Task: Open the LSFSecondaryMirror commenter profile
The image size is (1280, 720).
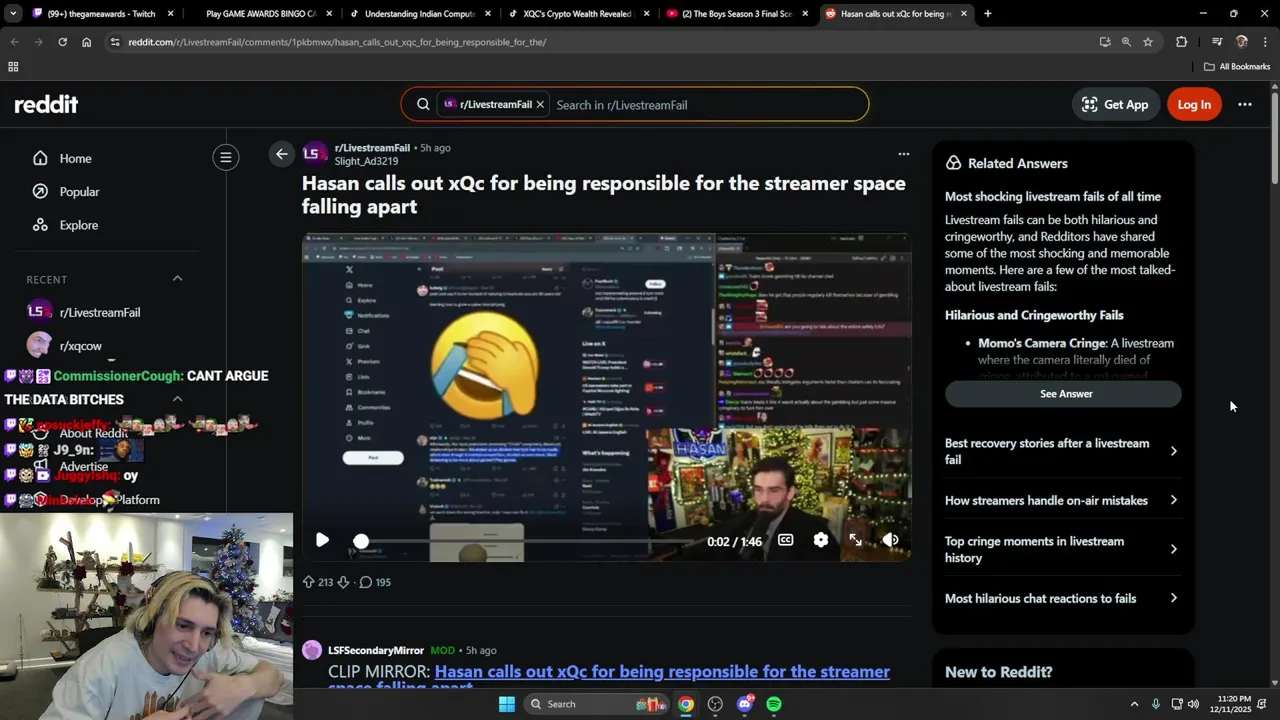Action: 376,650
